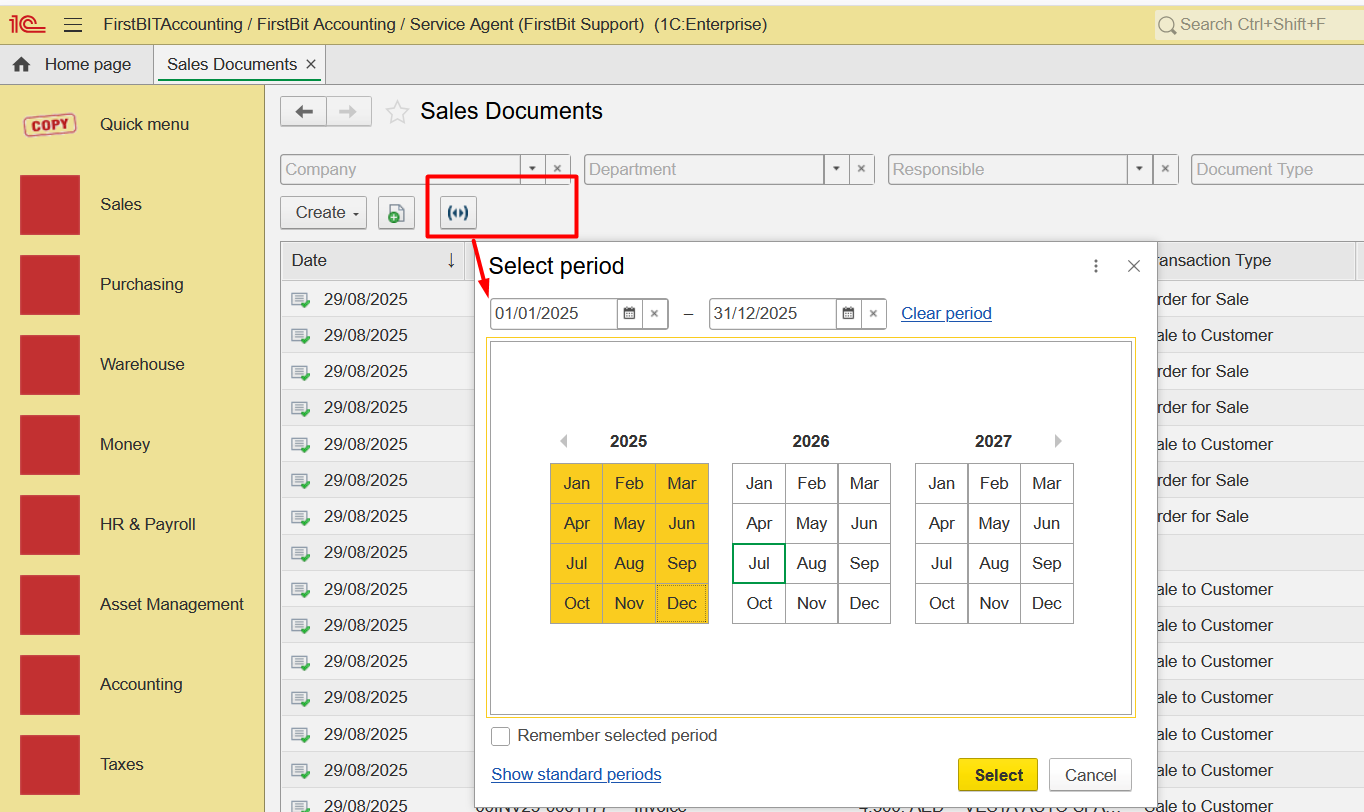1364x812 pixels.
Task: Go back with the left arrow button
Action: pos(303,111)
